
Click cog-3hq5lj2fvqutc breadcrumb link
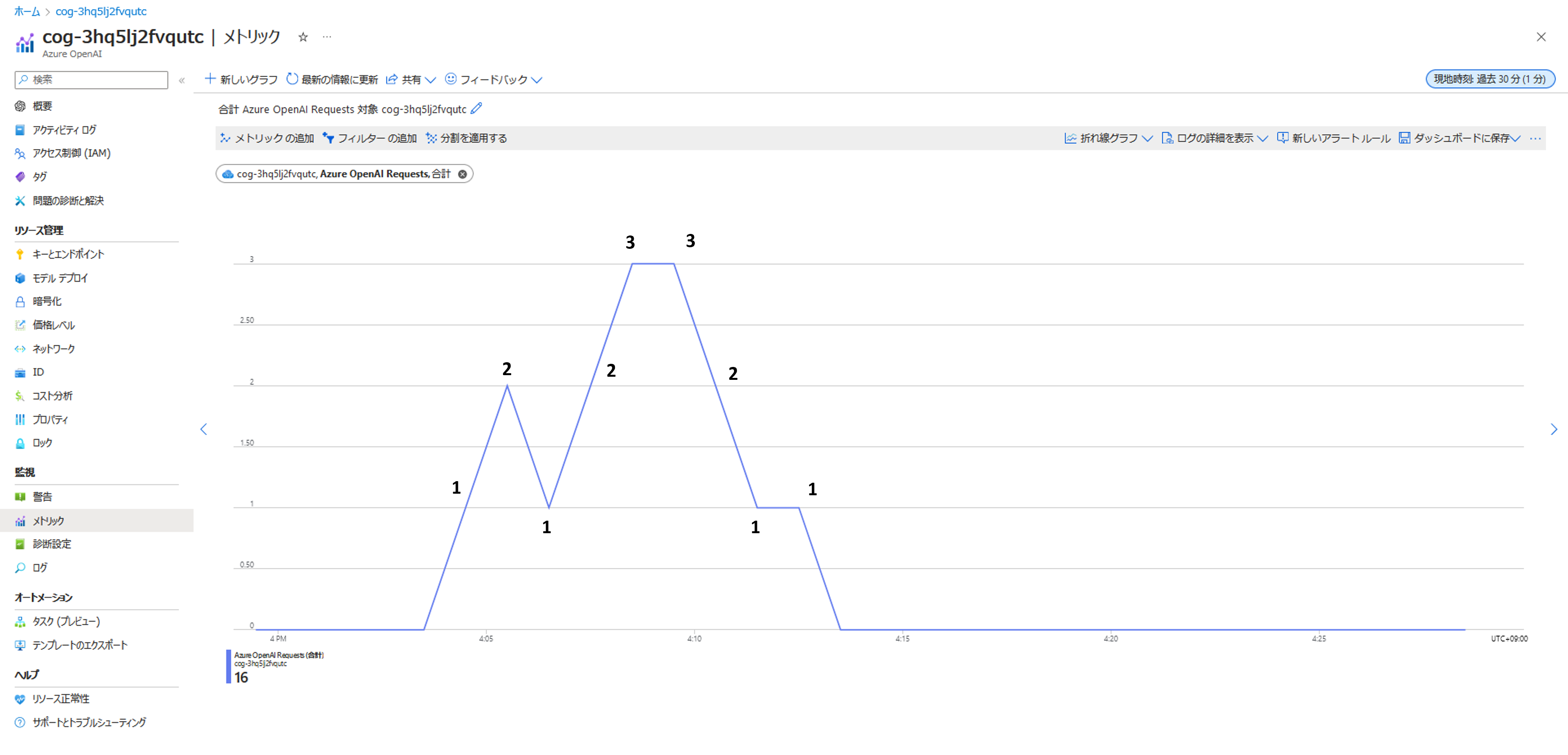click(x=101, y=12)
